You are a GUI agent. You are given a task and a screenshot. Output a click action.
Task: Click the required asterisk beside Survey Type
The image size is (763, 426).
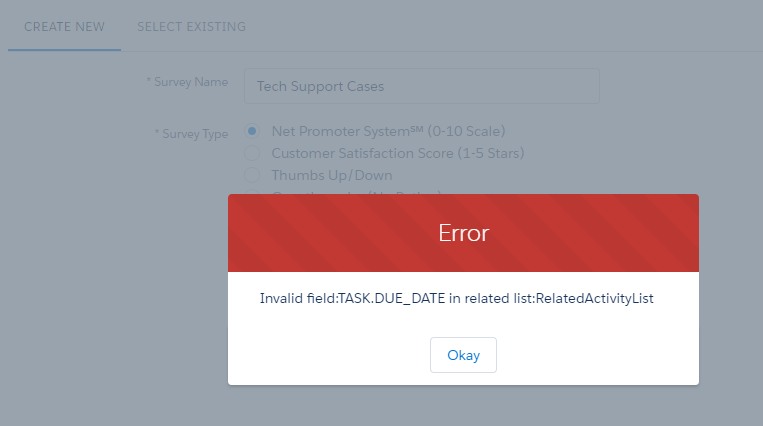pos(157,131)
